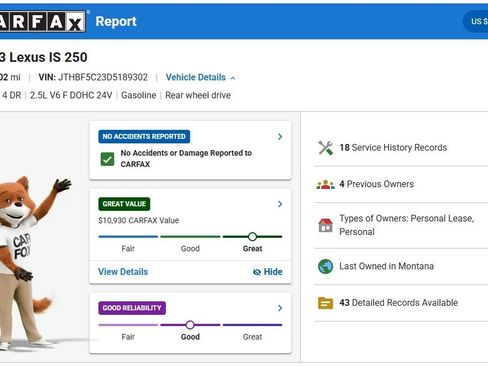Click the Previous Owners people icon
The height and width of the screenshot is (366, 488).
coord(325,184)
